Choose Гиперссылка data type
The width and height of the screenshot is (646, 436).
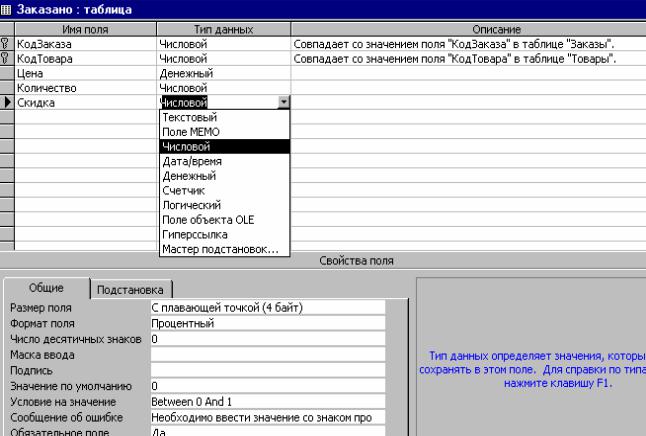pos(225,234)
